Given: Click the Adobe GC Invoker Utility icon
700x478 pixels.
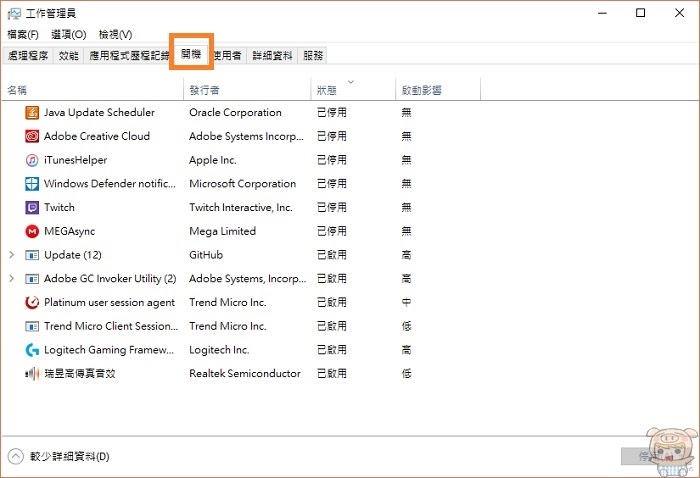Looking at the screenshot, I should [x=32, y=278].
